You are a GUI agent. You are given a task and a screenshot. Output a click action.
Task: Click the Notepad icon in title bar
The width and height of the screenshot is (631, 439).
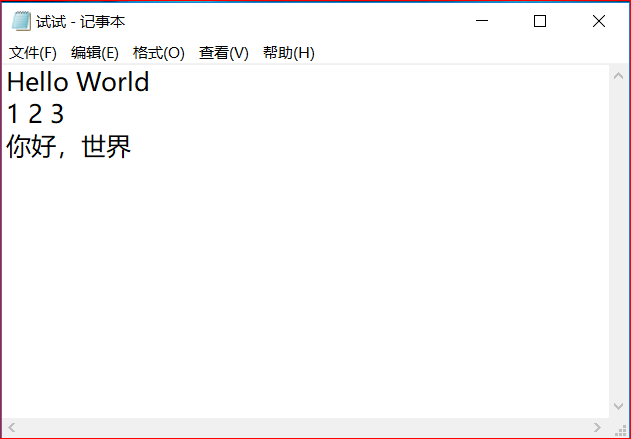pos(21,21)
